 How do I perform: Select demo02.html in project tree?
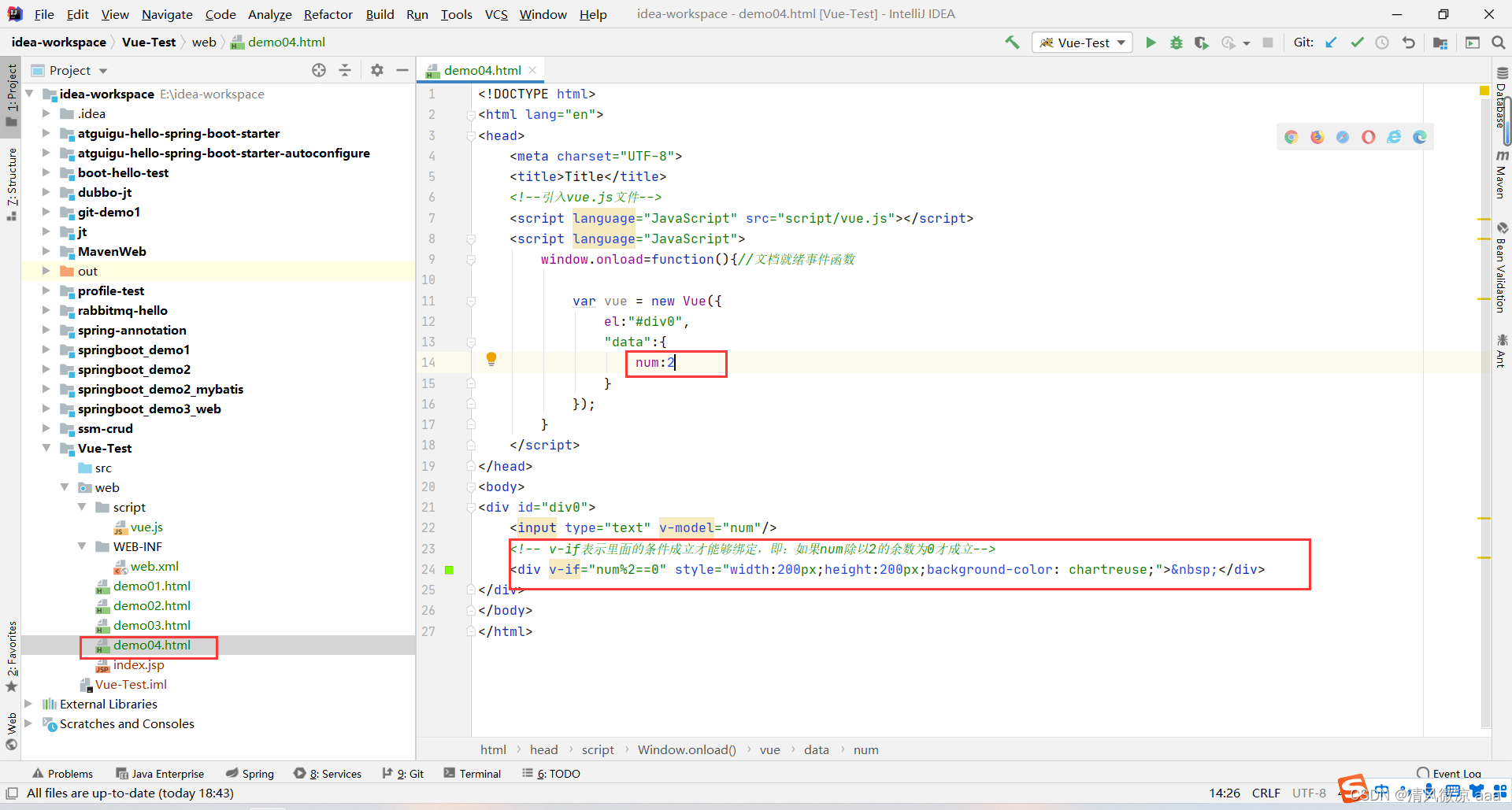[151, 605]
